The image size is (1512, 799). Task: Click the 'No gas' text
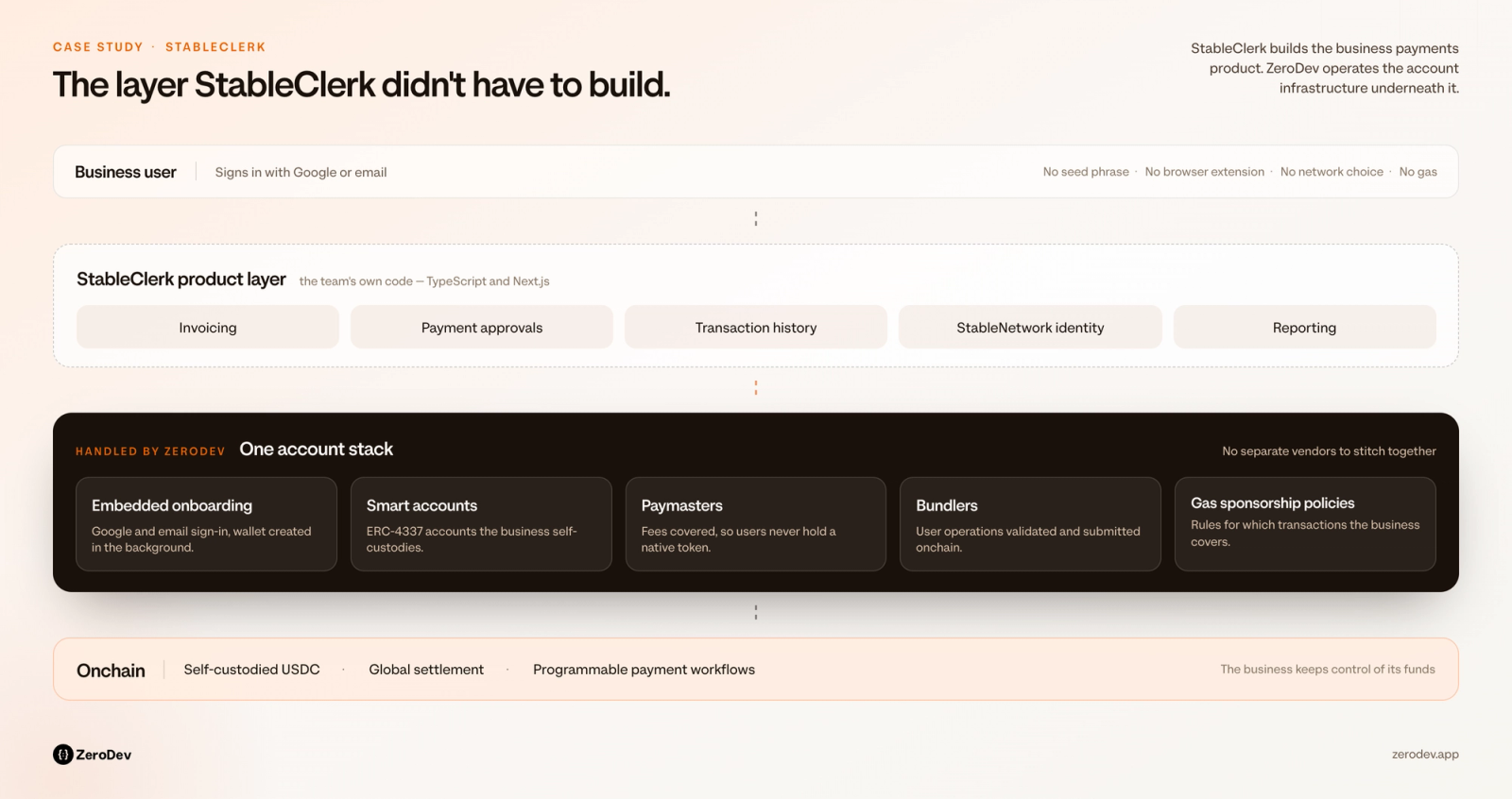click(x=1418, y=172)
